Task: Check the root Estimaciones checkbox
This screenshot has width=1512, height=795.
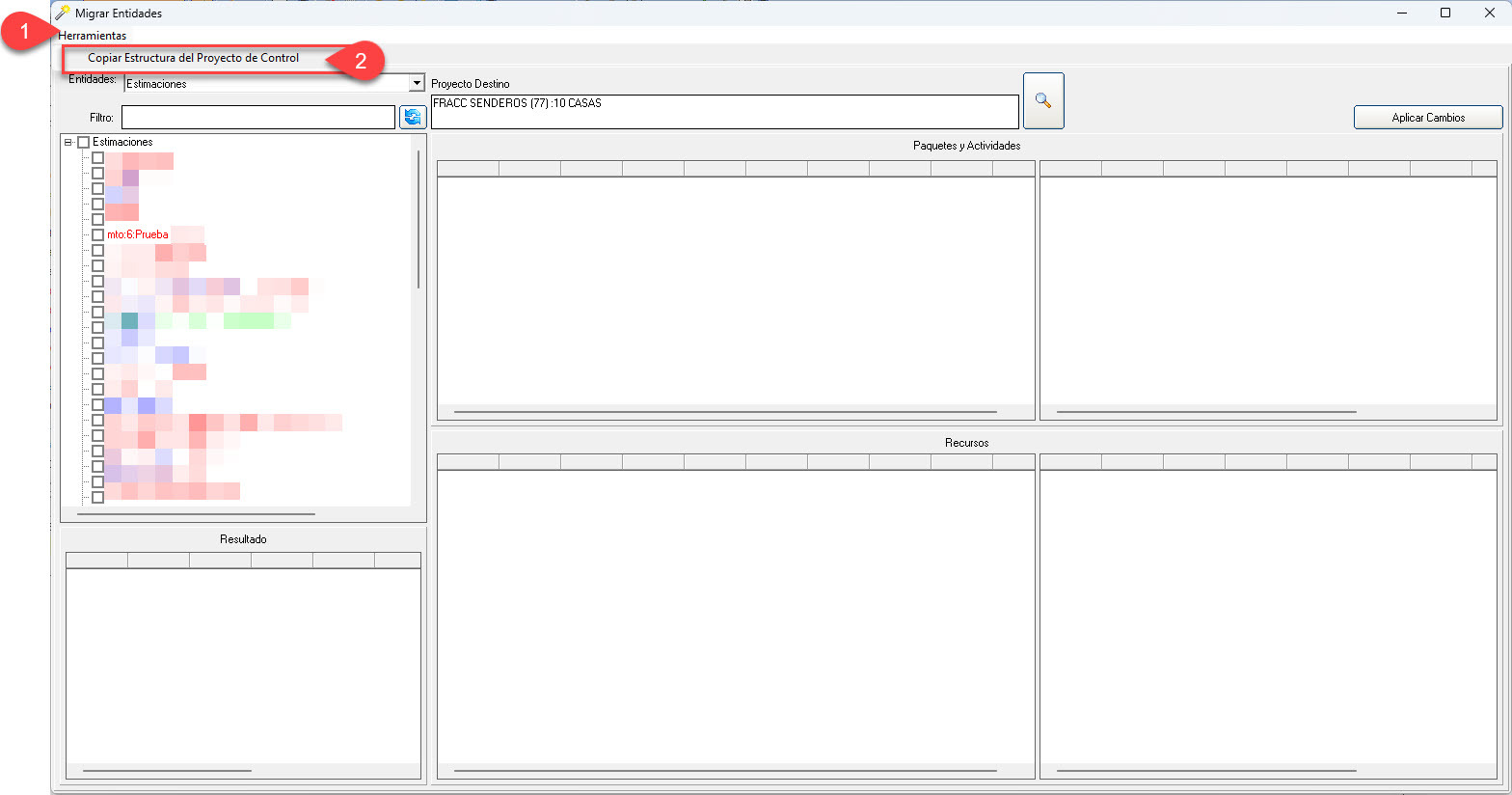Action: 83,143
